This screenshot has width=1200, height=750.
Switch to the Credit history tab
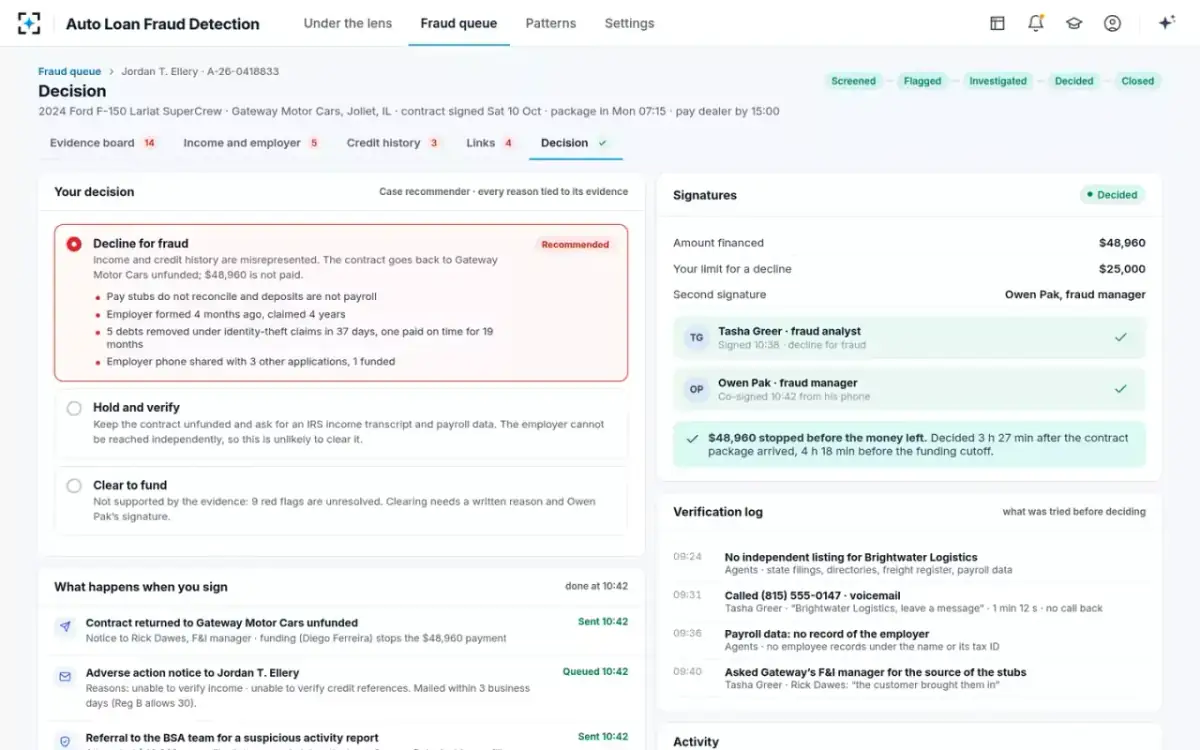tap(393, 143)
